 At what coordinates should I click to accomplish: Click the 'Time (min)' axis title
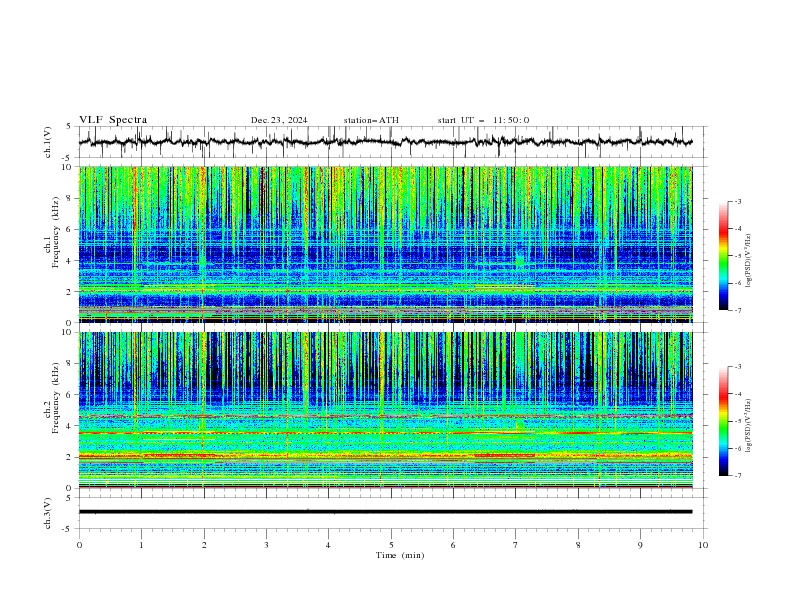point(400,555)
